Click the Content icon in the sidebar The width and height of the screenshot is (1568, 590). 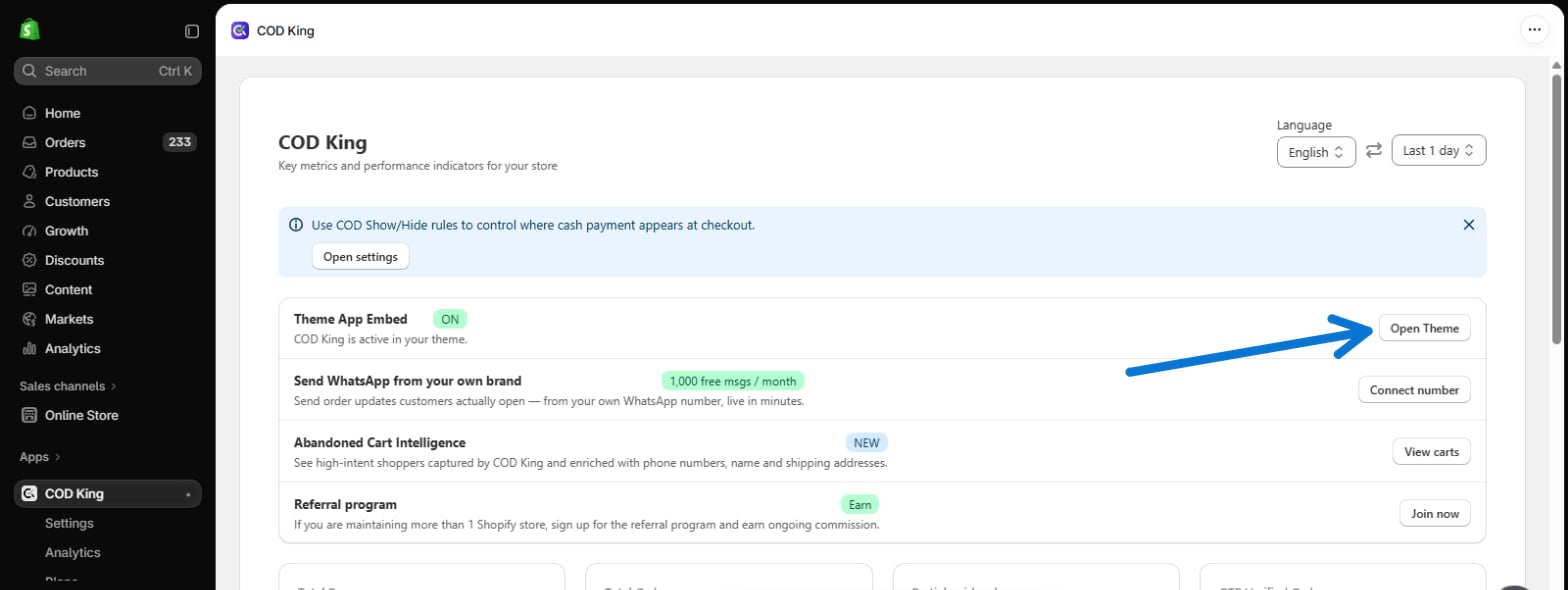point(29,290)
